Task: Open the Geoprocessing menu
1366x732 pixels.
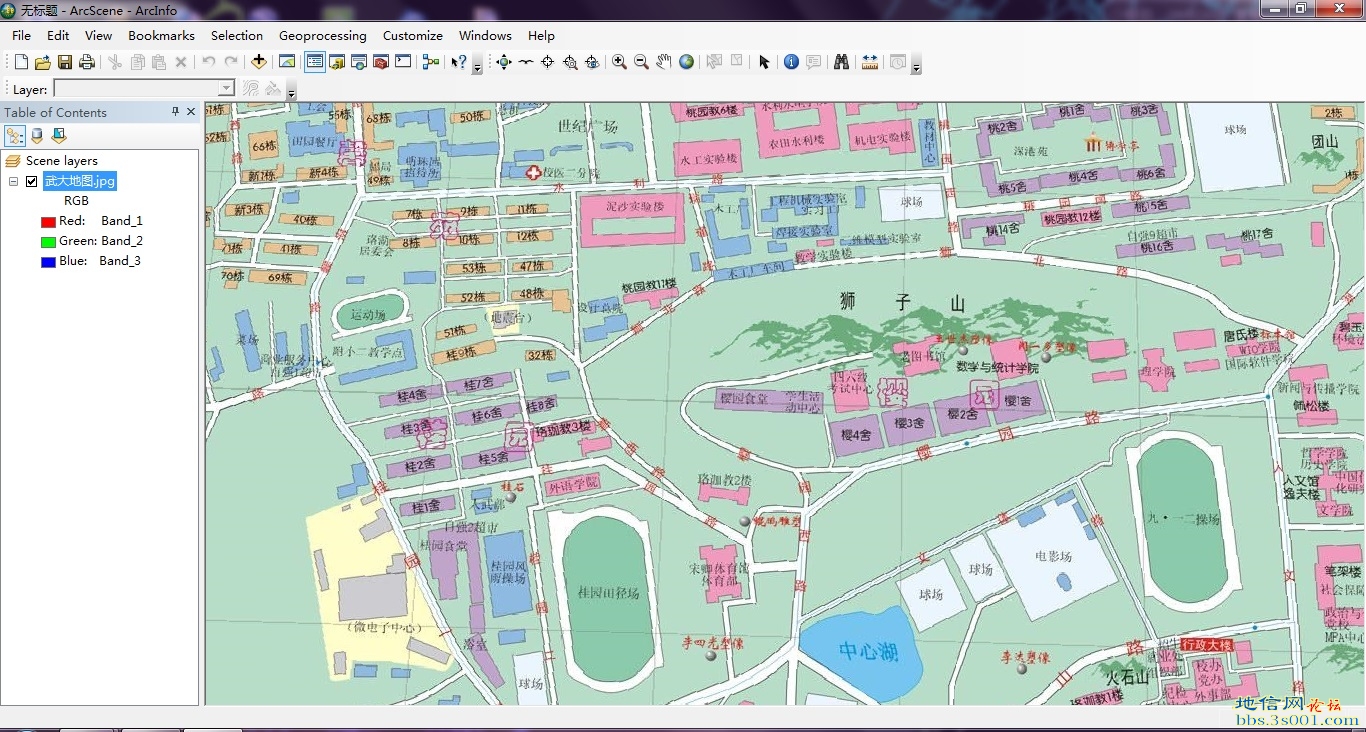Action: point(322,35)
